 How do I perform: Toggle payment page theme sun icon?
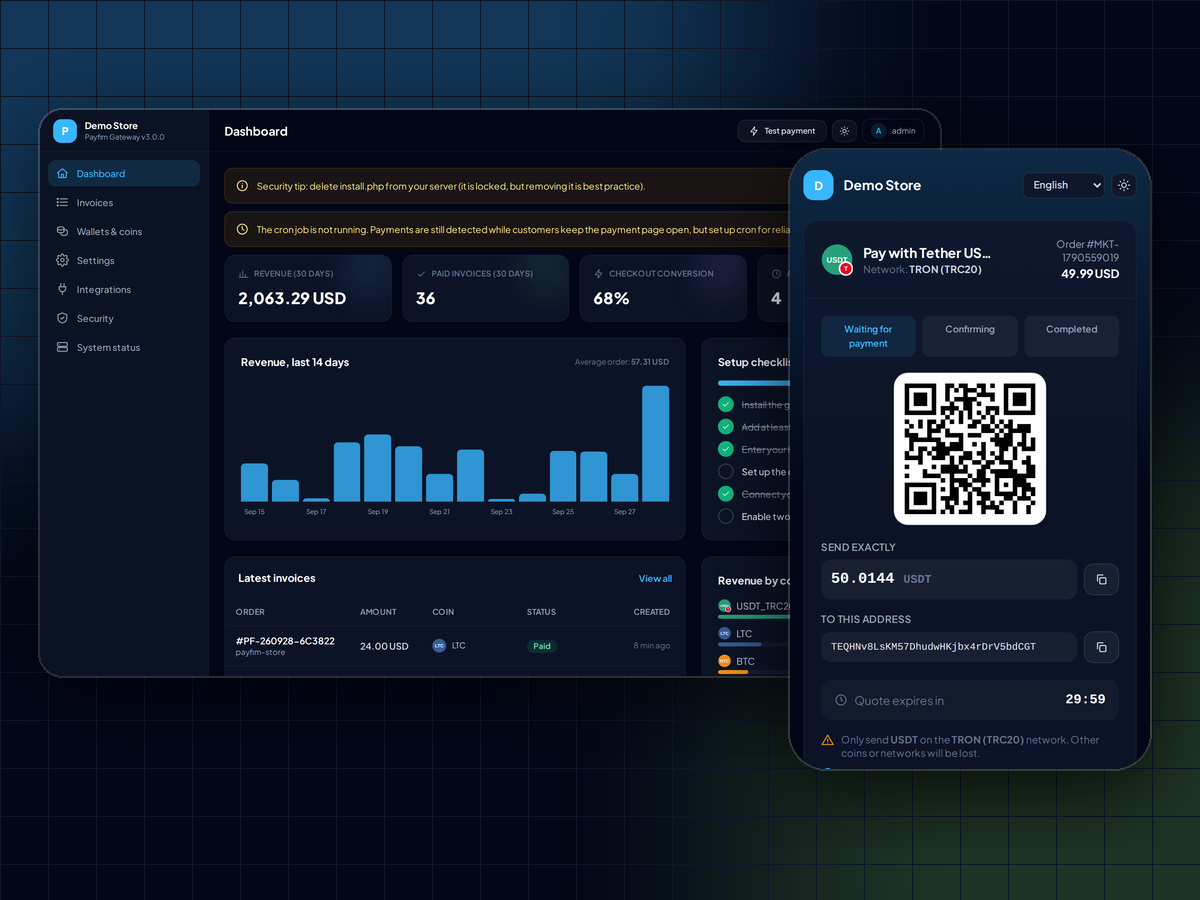[x=1124, y=185]
